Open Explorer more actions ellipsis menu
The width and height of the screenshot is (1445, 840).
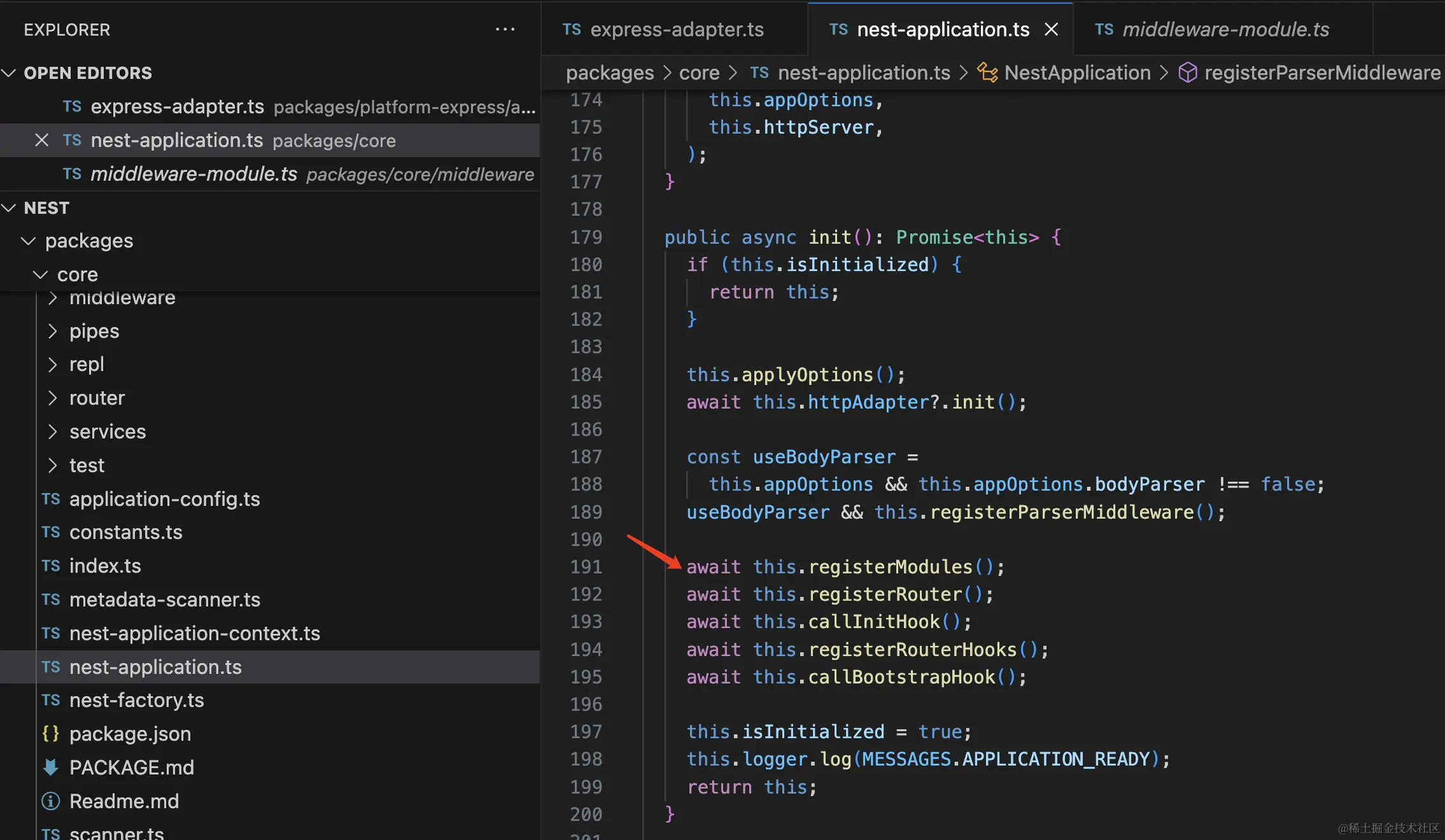coord(505,29)
